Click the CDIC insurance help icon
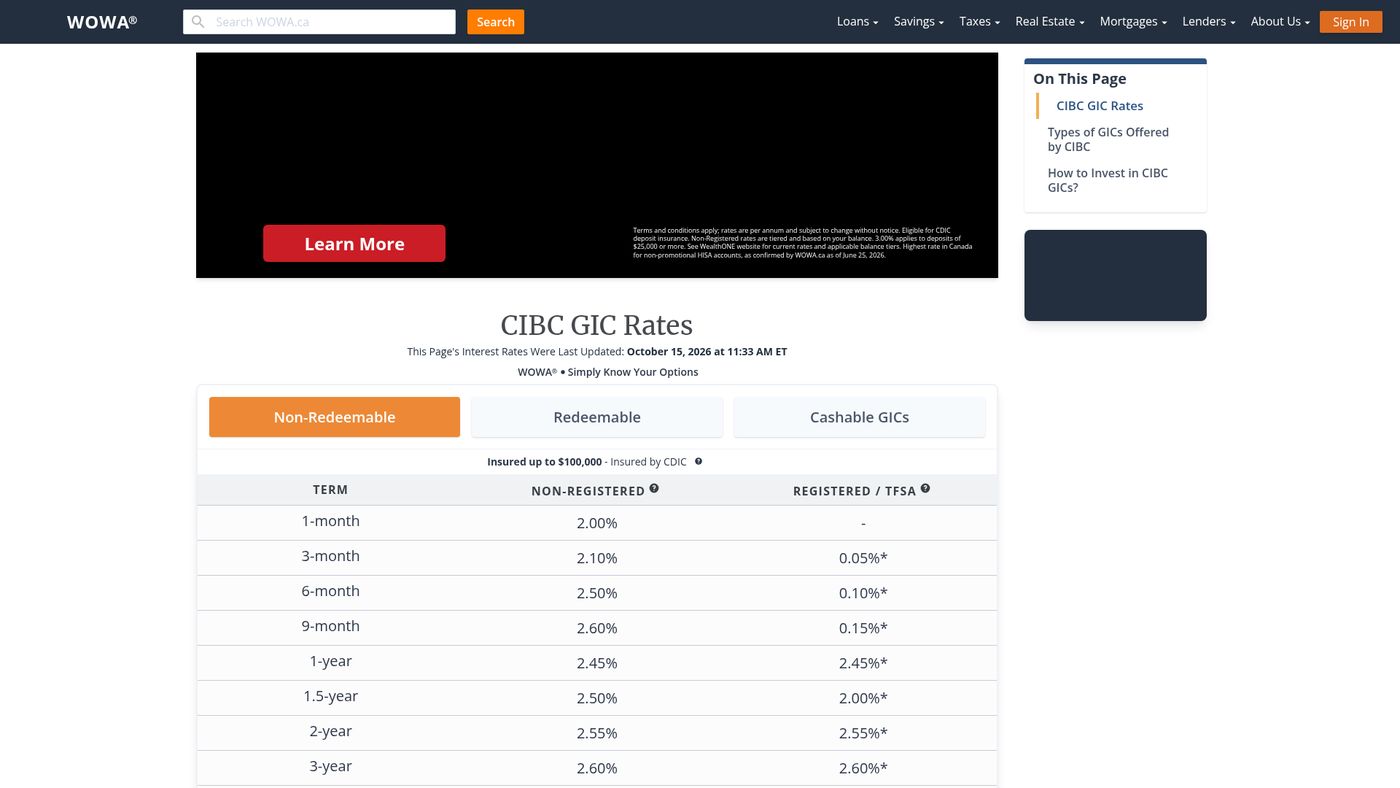Screen dimensions: 1400x788 (x=698, y=461)
